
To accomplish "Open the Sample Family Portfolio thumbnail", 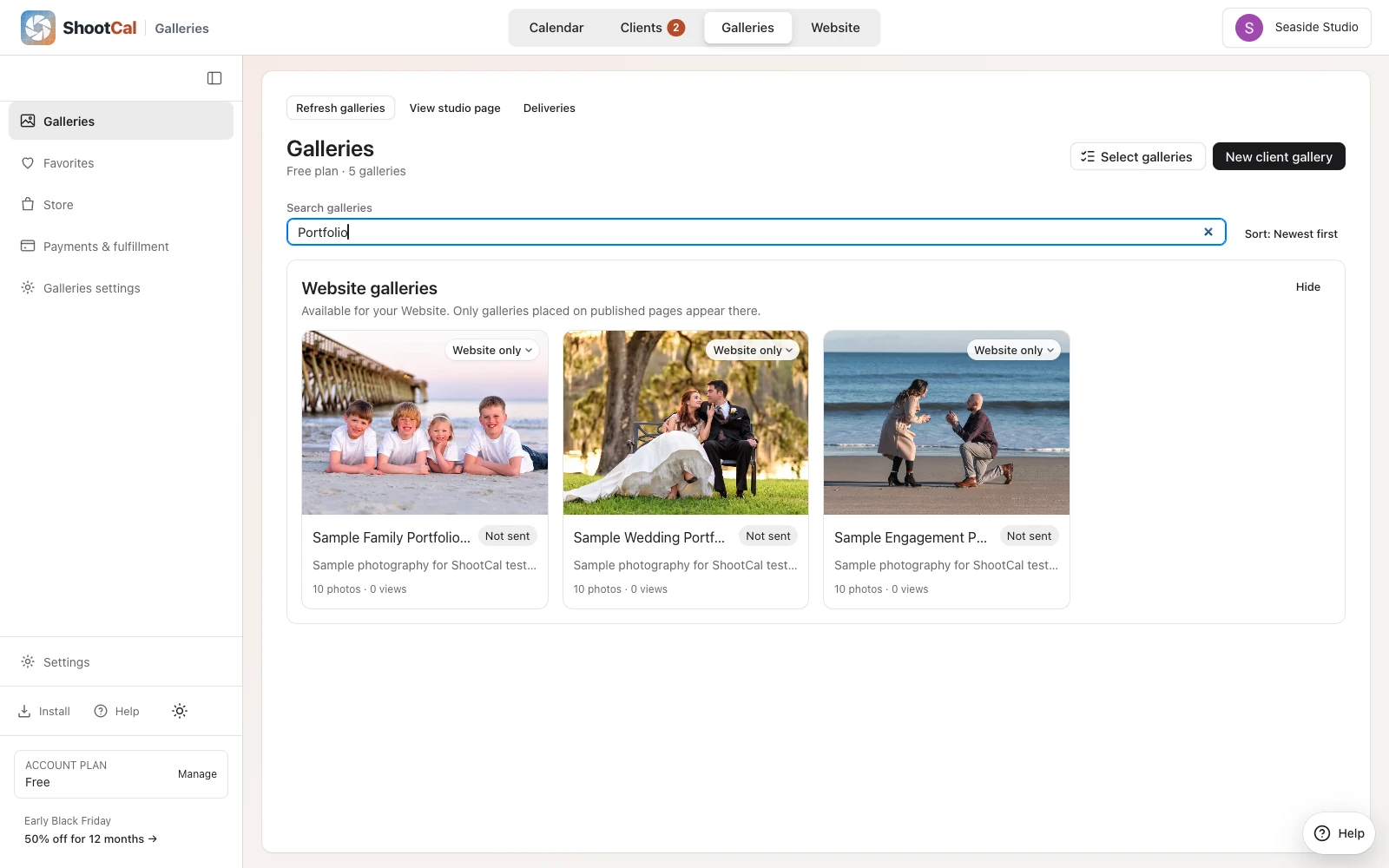I will (425, 423).
